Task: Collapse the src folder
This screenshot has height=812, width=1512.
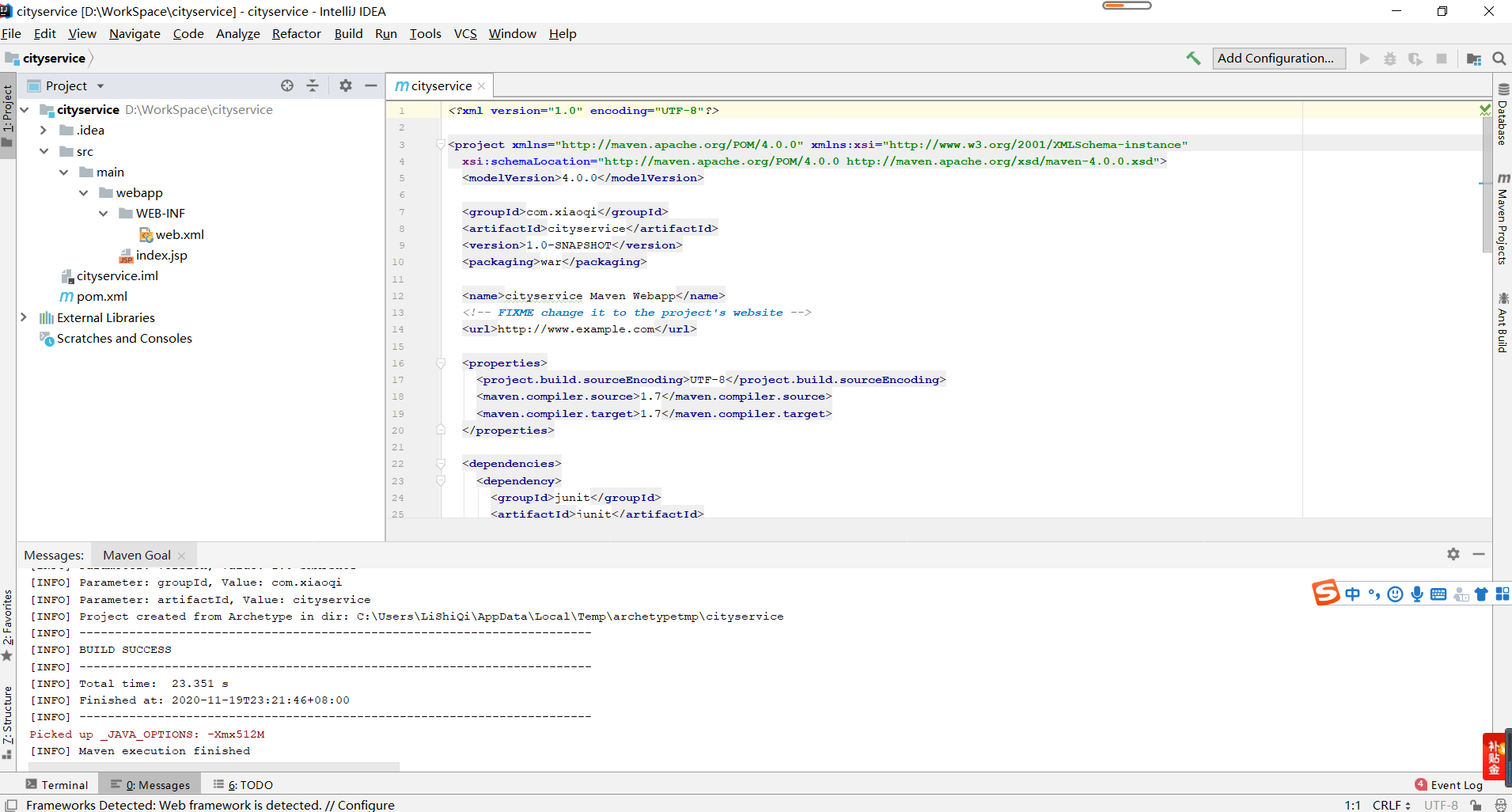Action: coord(44,151)
